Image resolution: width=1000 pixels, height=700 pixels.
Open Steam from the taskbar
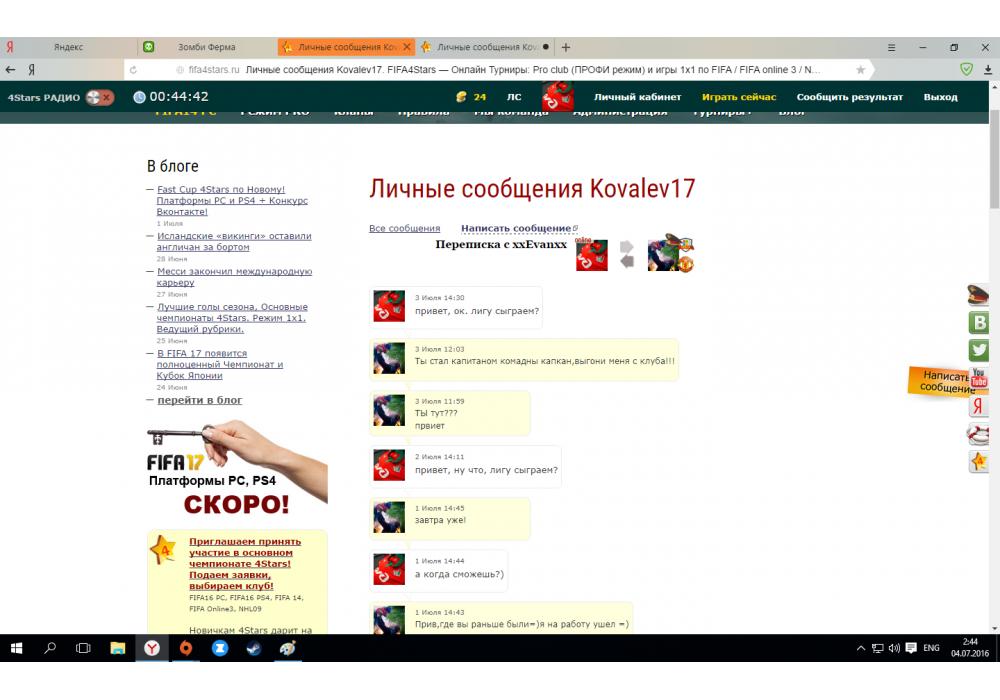click(x=253, y=648)
